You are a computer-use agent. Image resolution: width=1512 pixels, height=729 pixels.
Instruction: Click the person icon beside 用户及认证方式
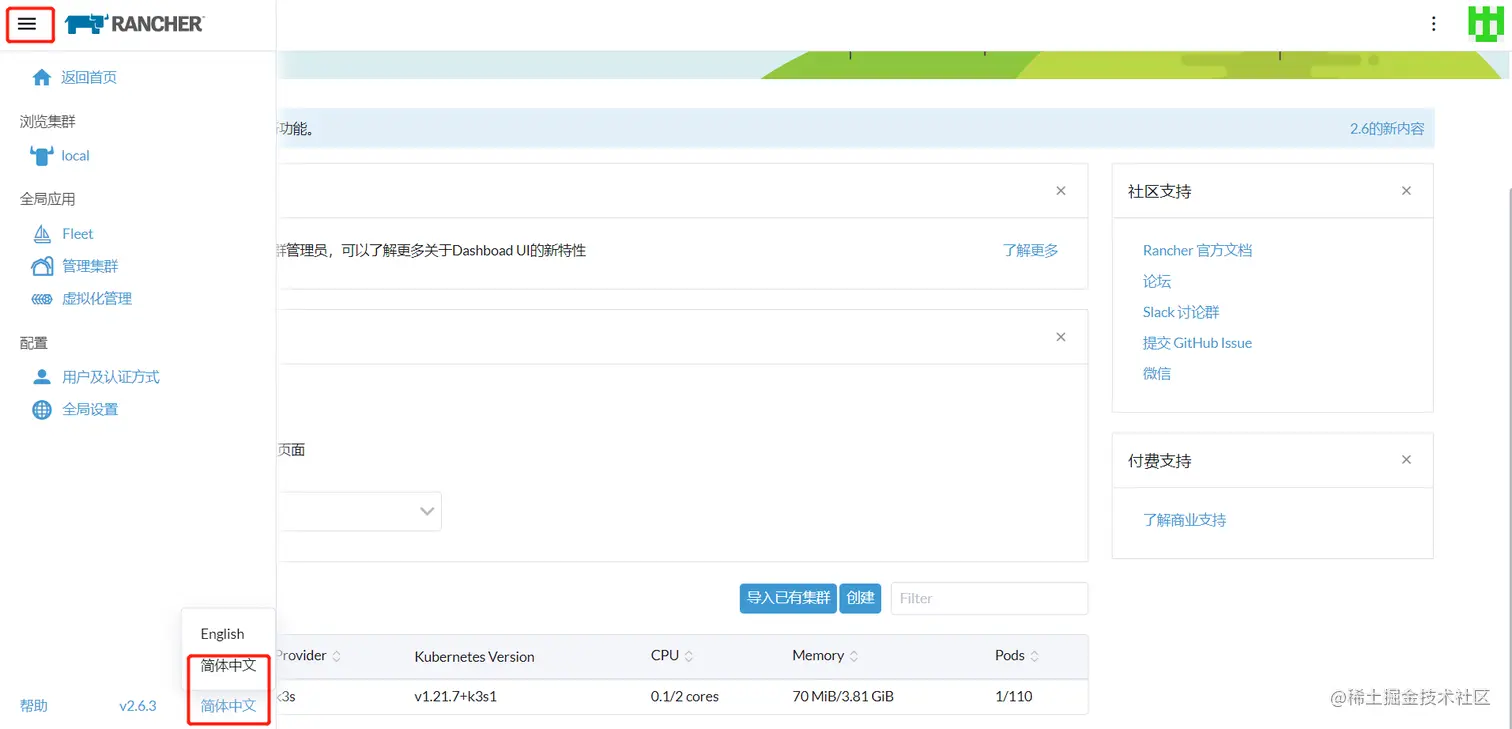click(42, 377)
